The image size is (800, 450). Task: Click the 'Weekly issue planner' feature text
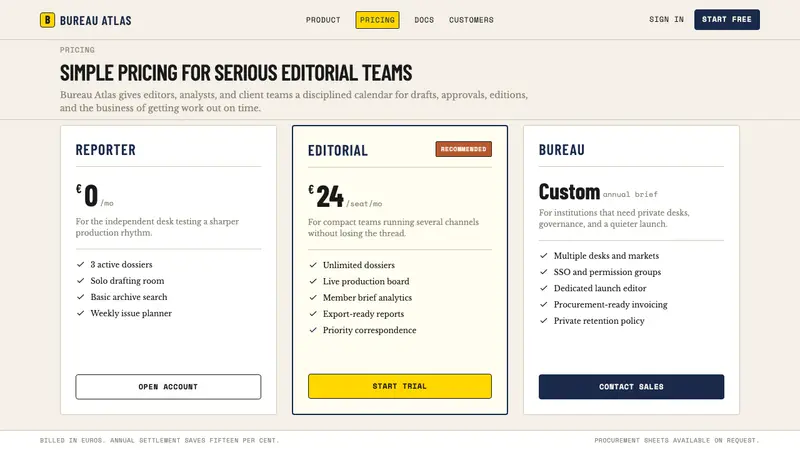[x=131, y=313]
